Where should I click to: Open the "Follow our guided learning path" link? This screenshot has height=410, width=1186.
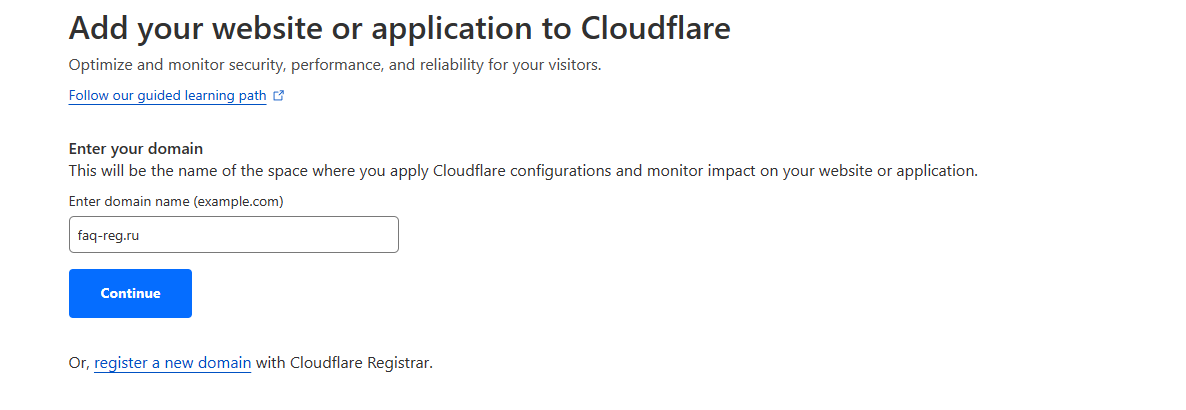pos(167,96)
